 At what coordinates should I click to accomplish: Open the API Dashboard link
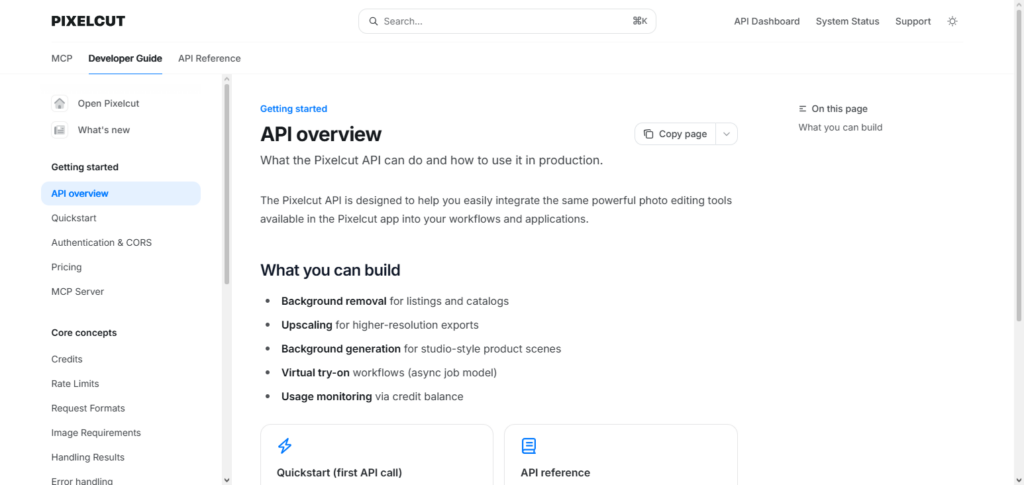pyautogui.click(x=767, y=21)
